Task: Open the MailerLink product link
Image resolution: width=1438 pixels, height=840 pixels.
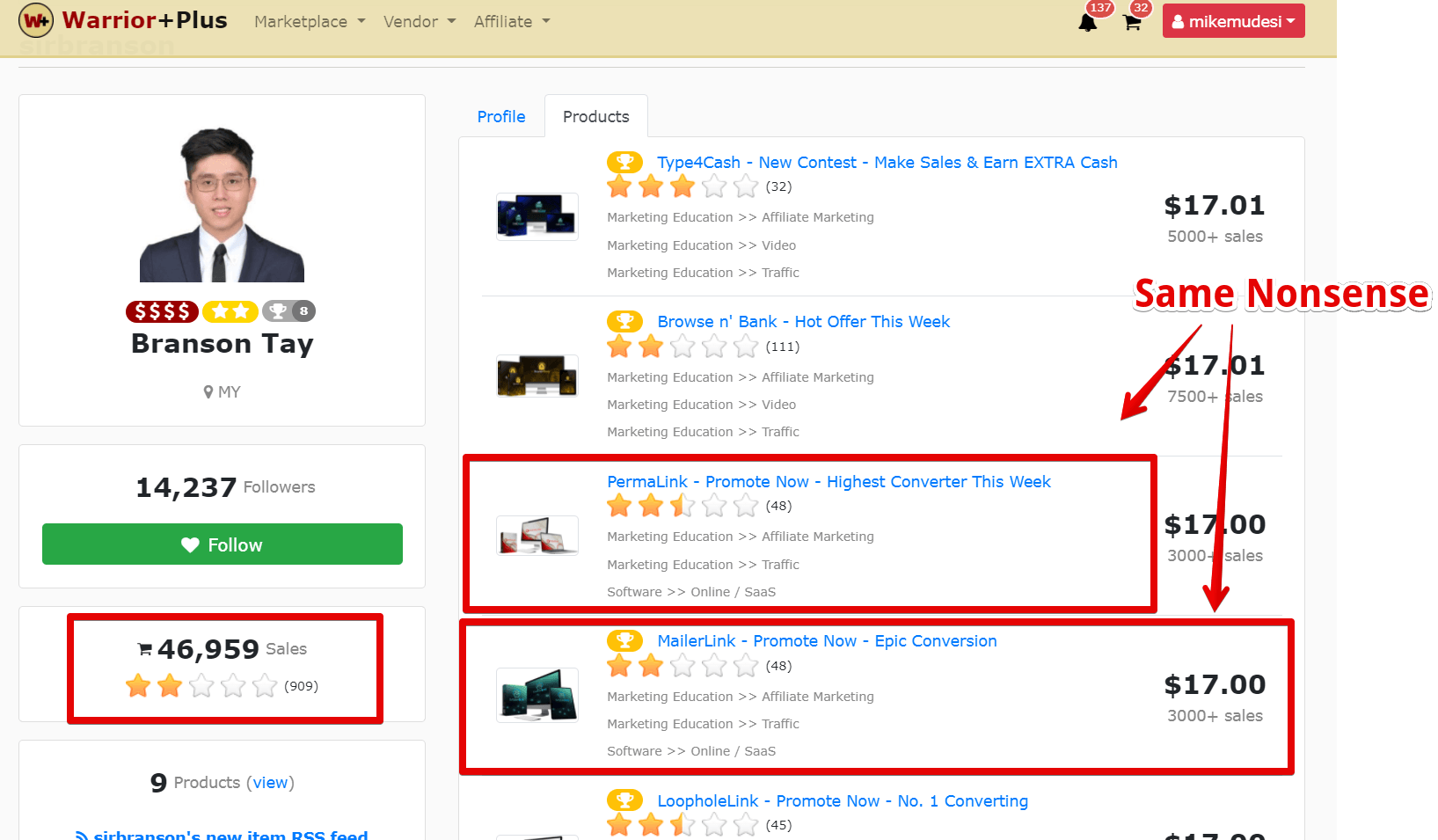Action: coord(828,640)
